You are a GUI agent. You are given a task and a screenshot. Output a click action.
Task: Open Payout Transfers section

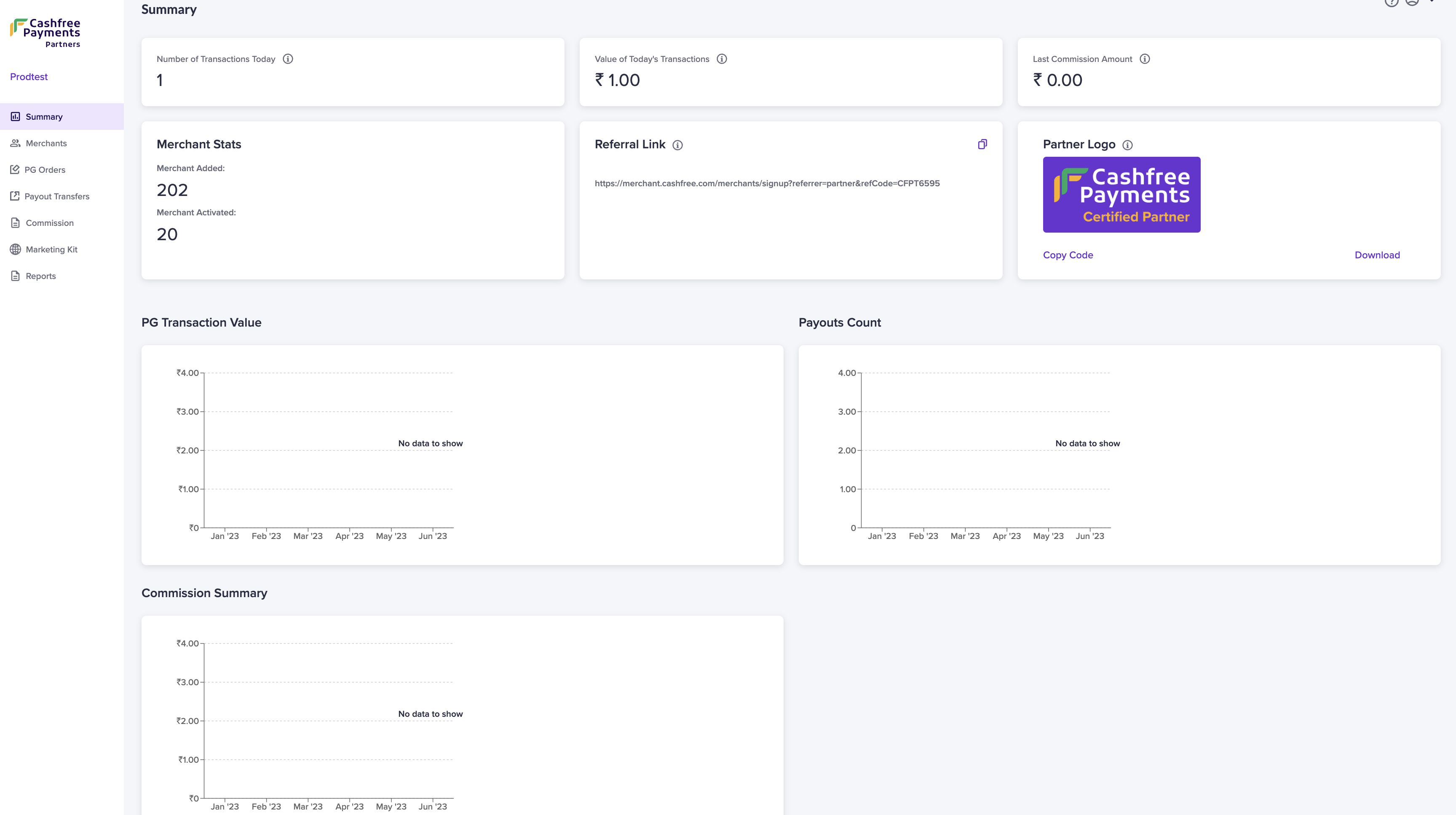[56, 197]
